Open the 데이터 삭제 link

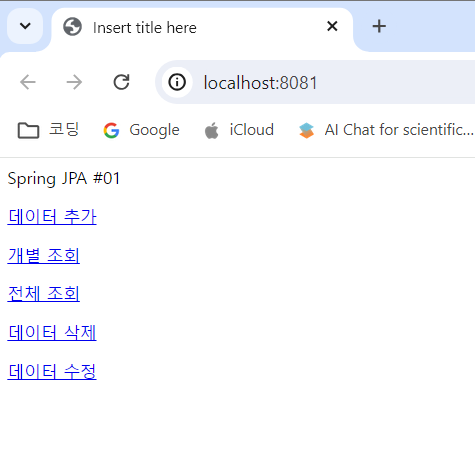tap(52, 333)
